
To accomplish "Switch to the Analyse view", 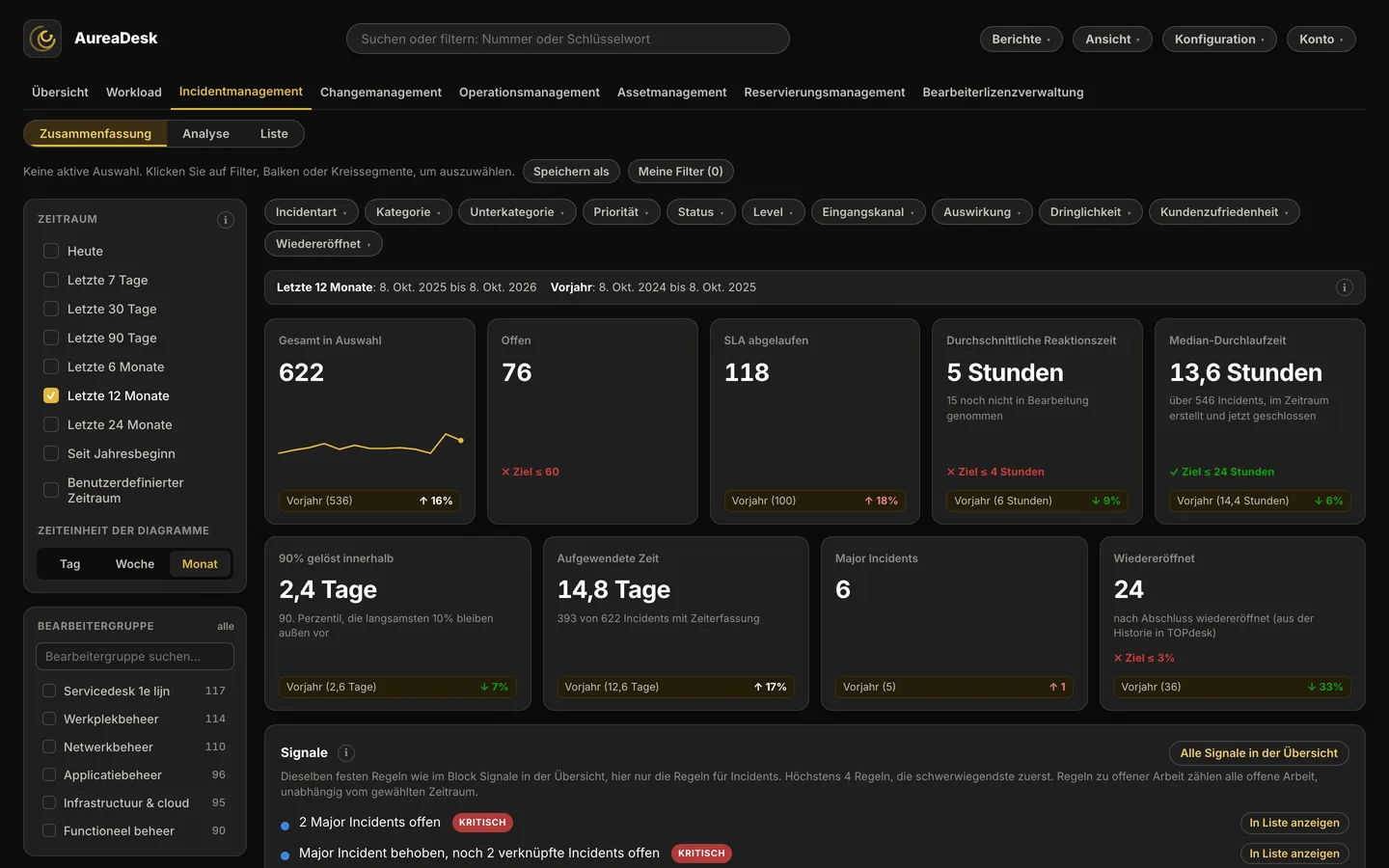I will point(205,134).
